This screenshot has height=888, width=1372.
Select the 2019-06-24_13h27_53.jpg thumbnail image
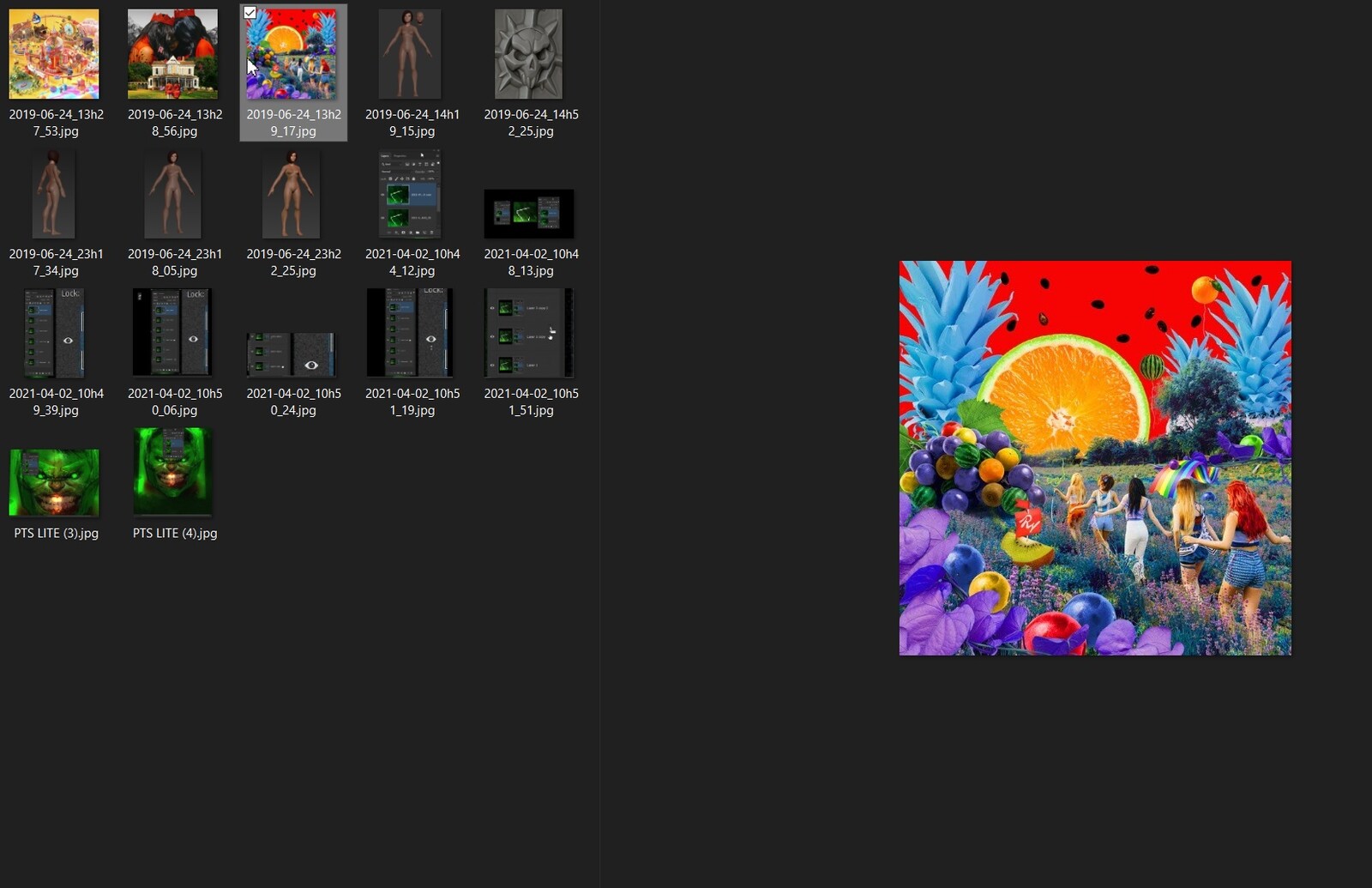54,54
